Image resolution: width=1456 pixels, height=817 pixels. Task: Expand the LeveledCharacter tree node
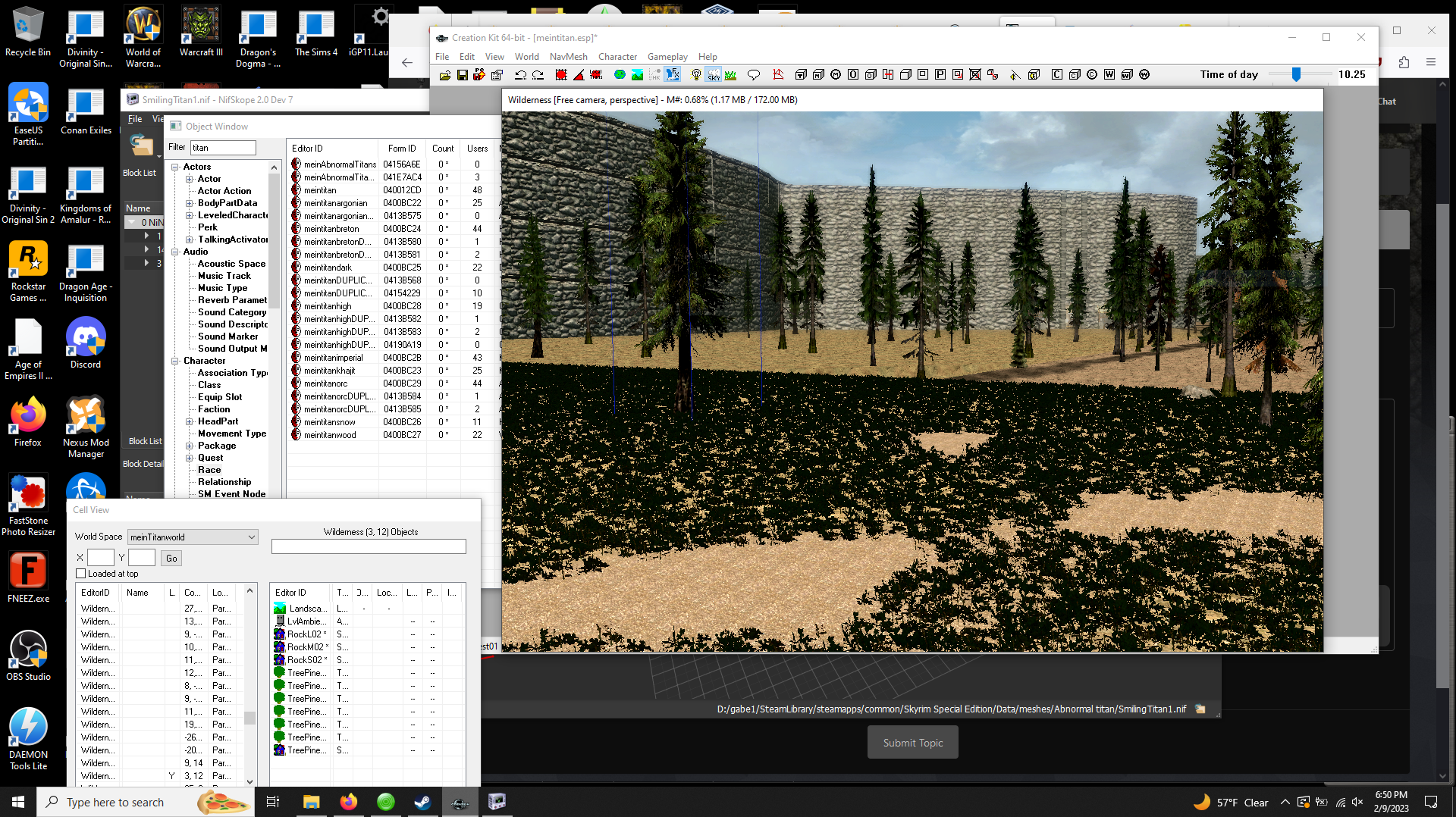pyautogui.click(x=190, y=215)
